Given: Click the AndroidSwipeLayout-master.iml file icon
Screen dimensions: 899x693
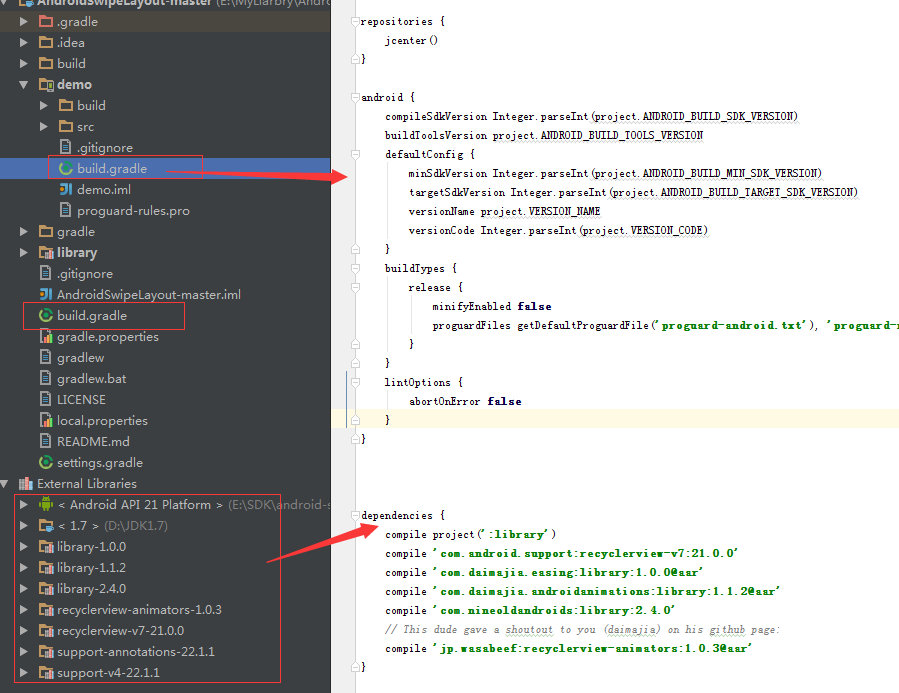Looking at the screenshot, I should 46,295.
